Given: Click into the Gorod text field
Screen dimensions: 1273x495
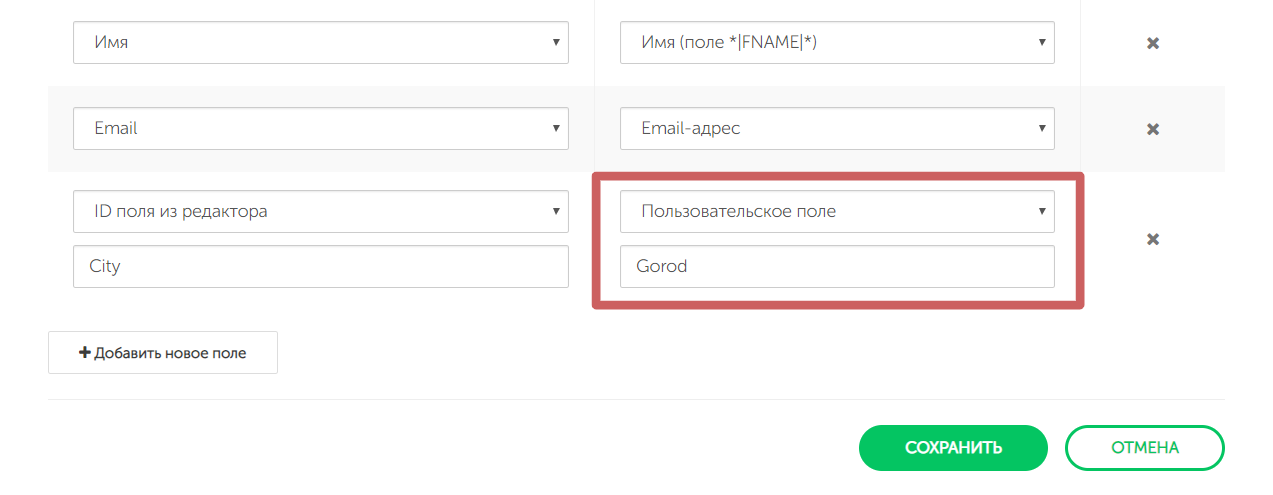Looking at the screenshot, I should [x=836, y=267].
